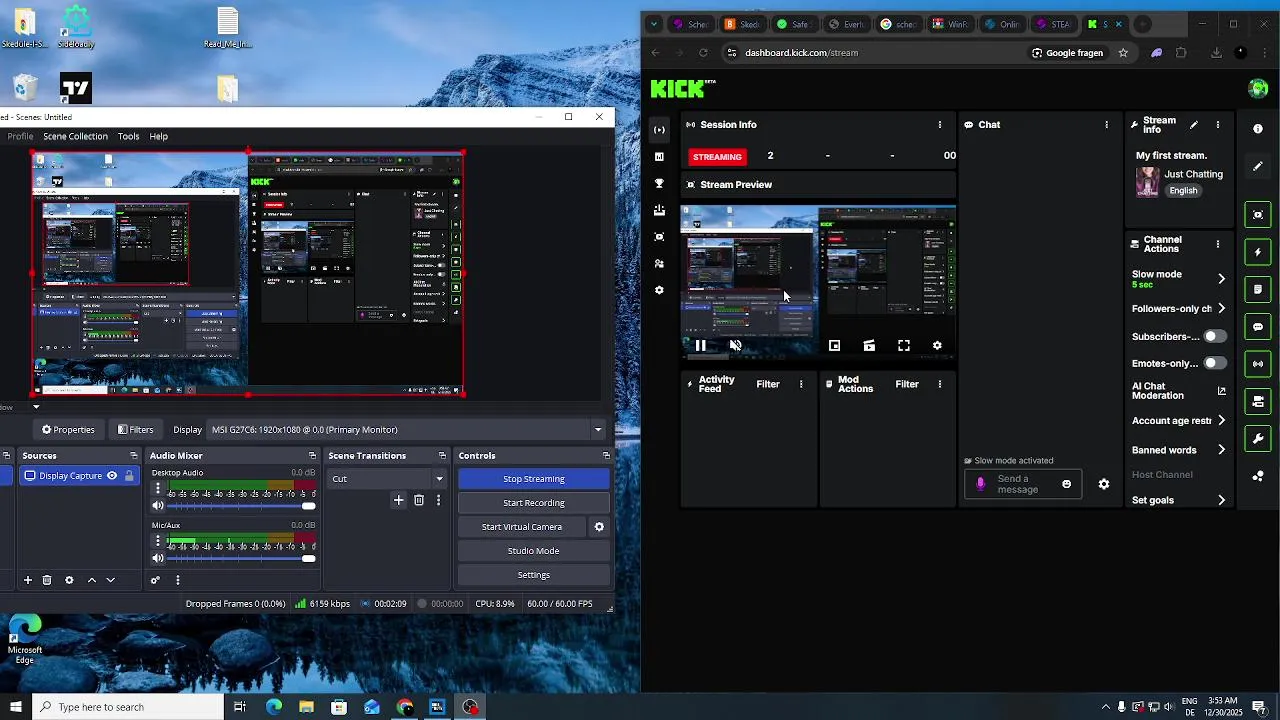
Task: Unmute the Kick stream preview audio
Action: pyautogui.click(x=735, y=345)
